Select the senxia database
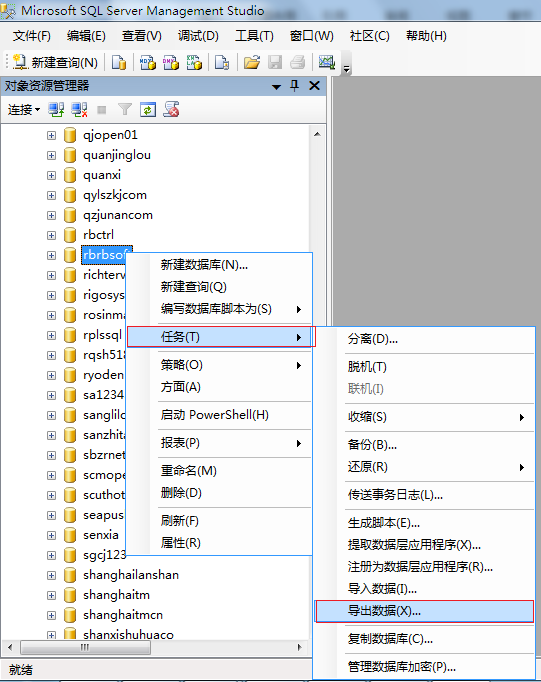 [100, 535]
